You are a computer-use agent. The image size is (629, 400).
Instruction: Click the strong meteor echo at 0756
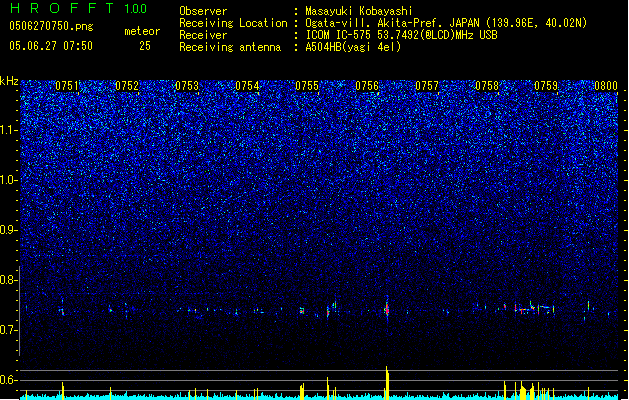[x=387, y=309]
